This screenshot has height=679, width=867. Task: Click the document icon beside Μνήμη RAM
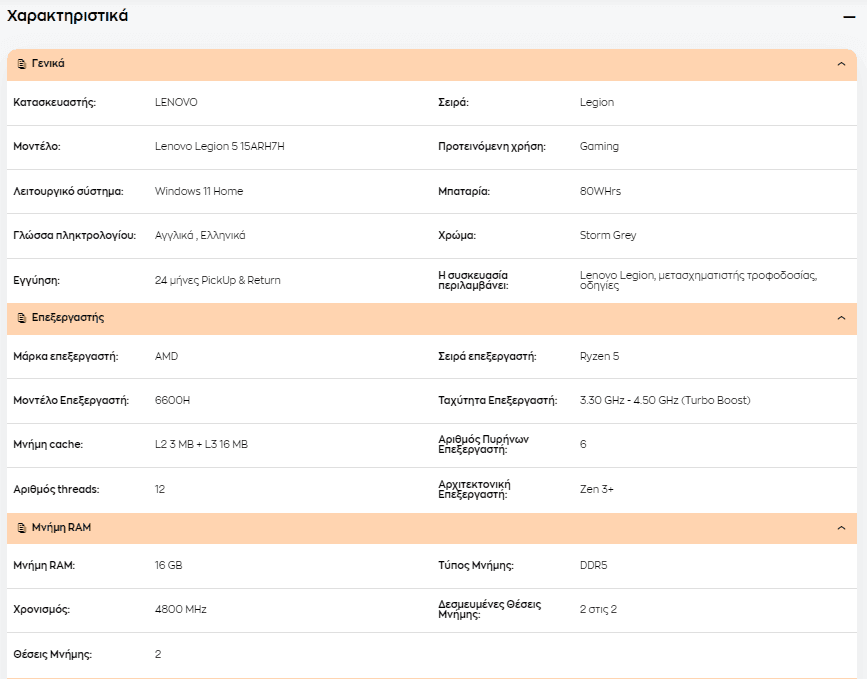click(x=22, y=528)
